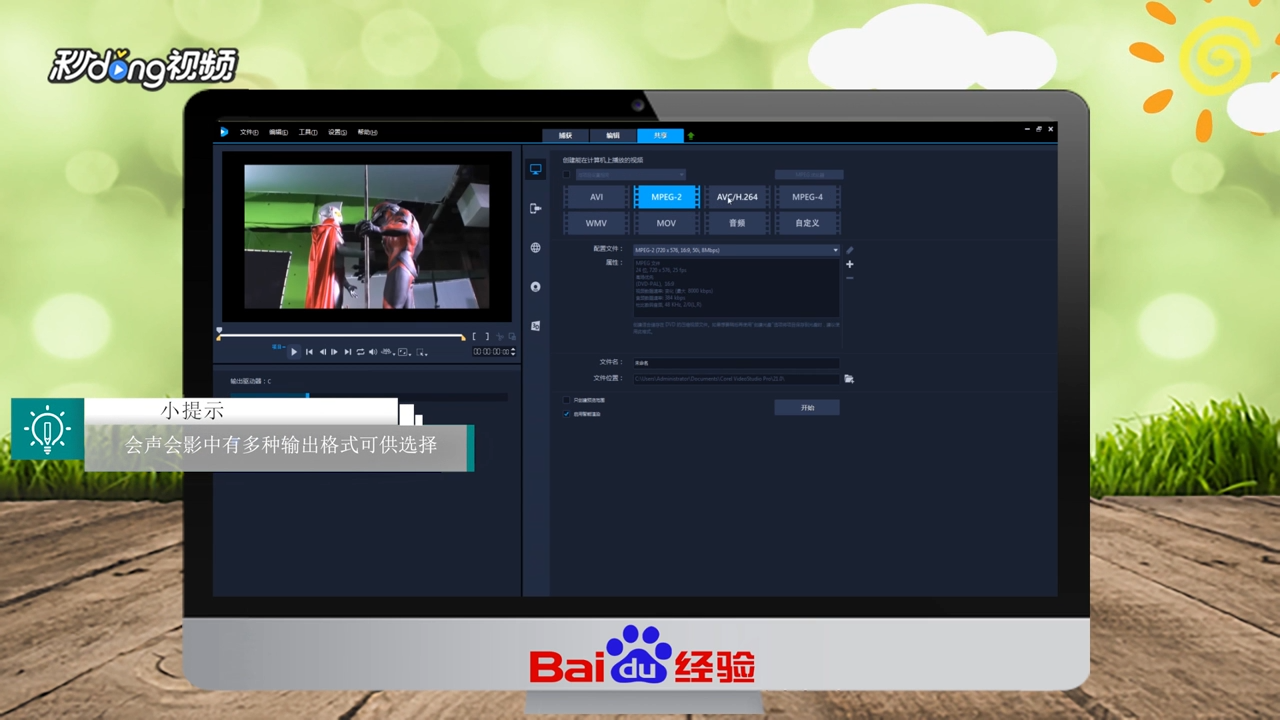
Task: Select the Disc burning icon in the share sidebar
Action: (535, 287)
